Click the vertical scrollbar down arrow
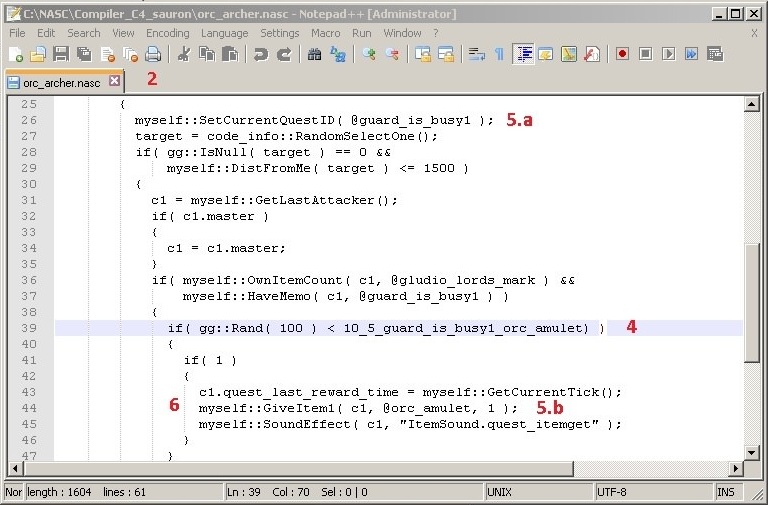768x505 pixels. [x=751, y=453]
